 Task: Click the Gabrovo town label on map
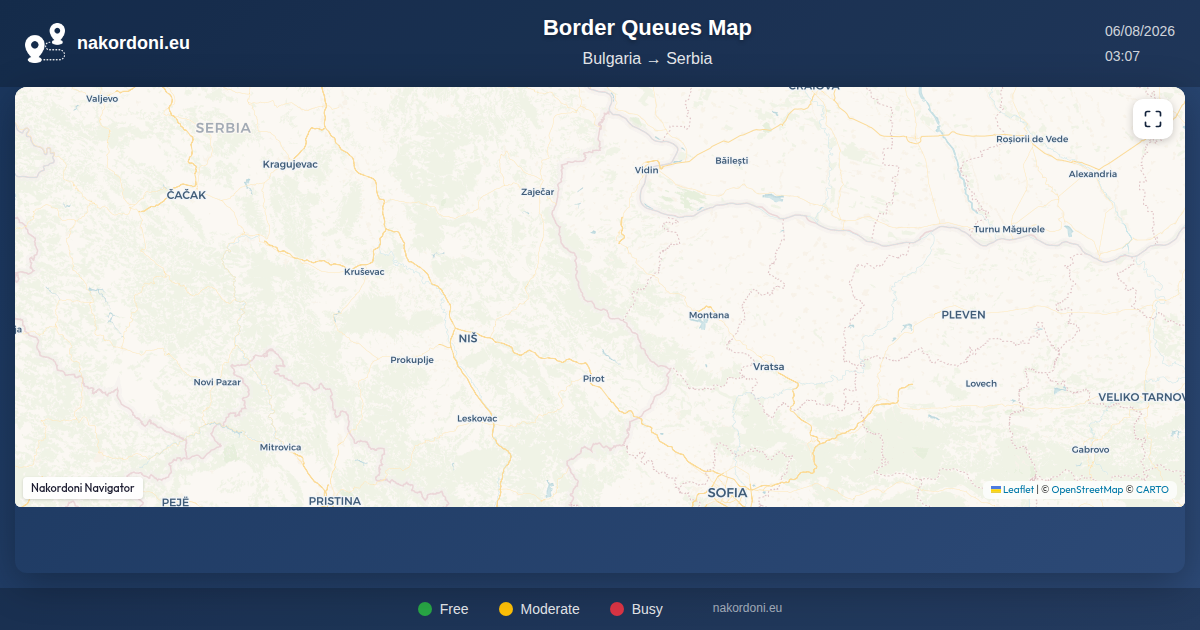point(1090,450)
